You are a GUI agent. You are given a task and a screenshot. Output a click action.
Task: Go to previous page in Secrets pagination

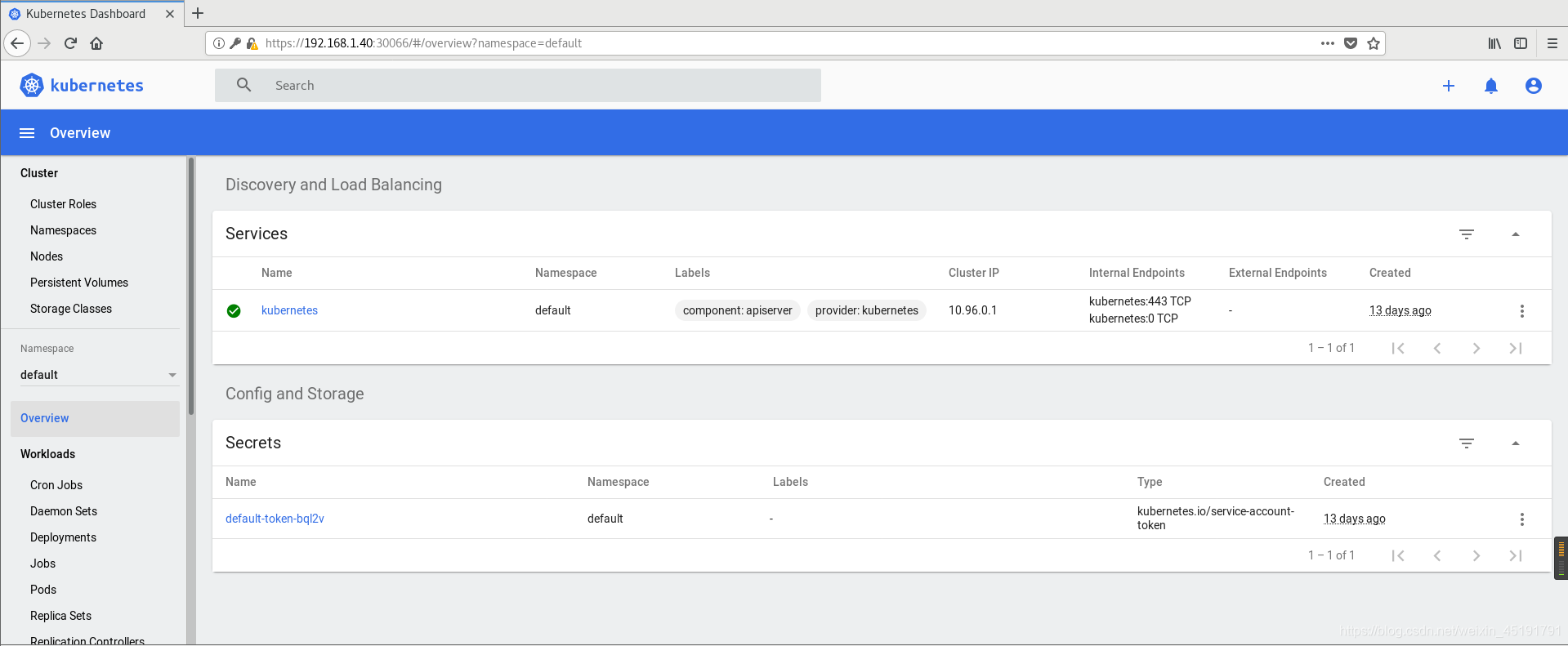[x=1437, y=555]
